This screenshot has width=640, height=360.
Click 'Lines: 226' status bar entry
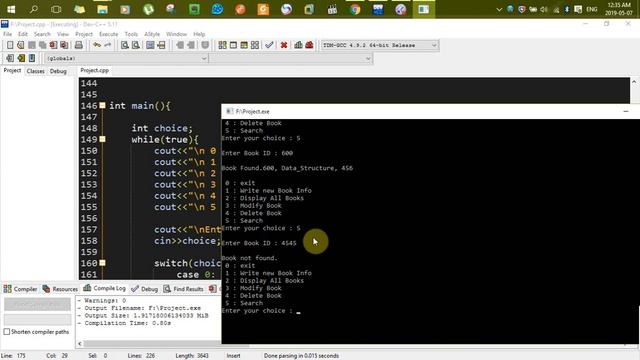point(141,356)
